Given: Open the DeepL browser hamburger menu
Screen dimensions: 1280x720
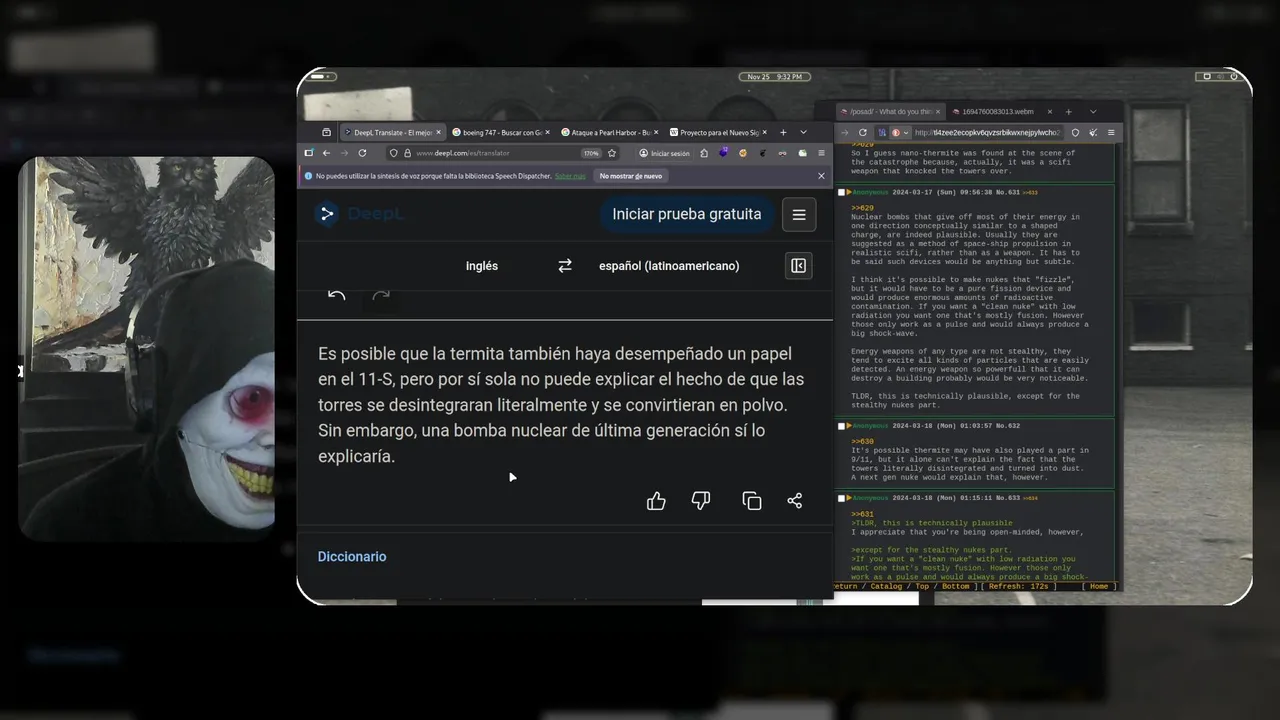Looking at the screenshot, I should (x=822, y=153).
